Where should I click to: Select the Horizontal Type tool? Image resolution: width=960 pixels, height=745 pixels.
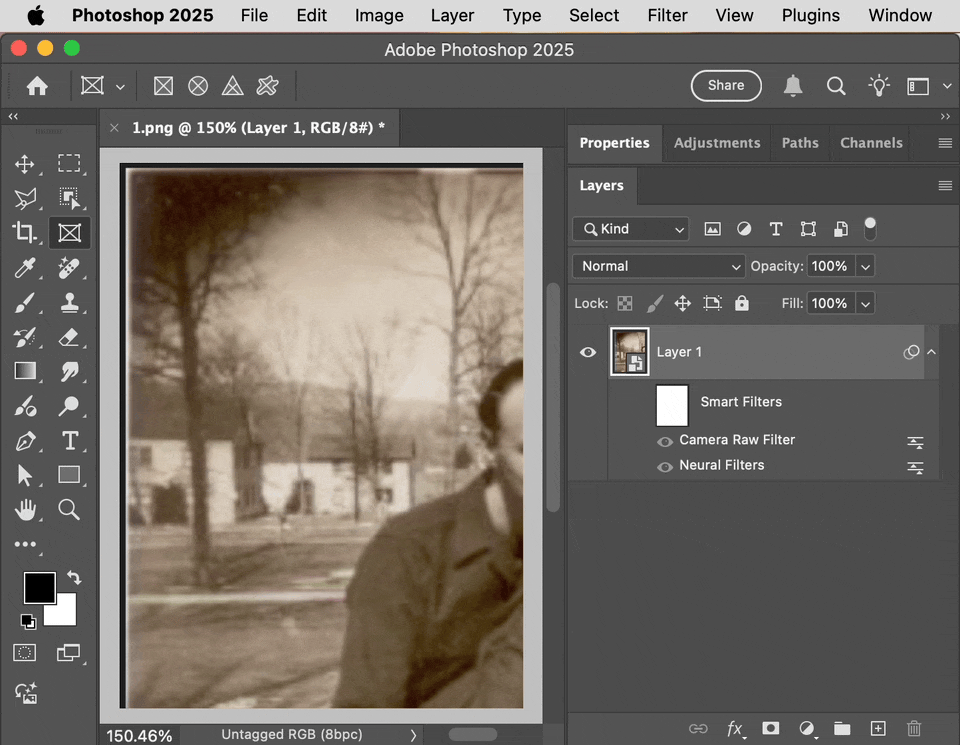tap(69, 441)
